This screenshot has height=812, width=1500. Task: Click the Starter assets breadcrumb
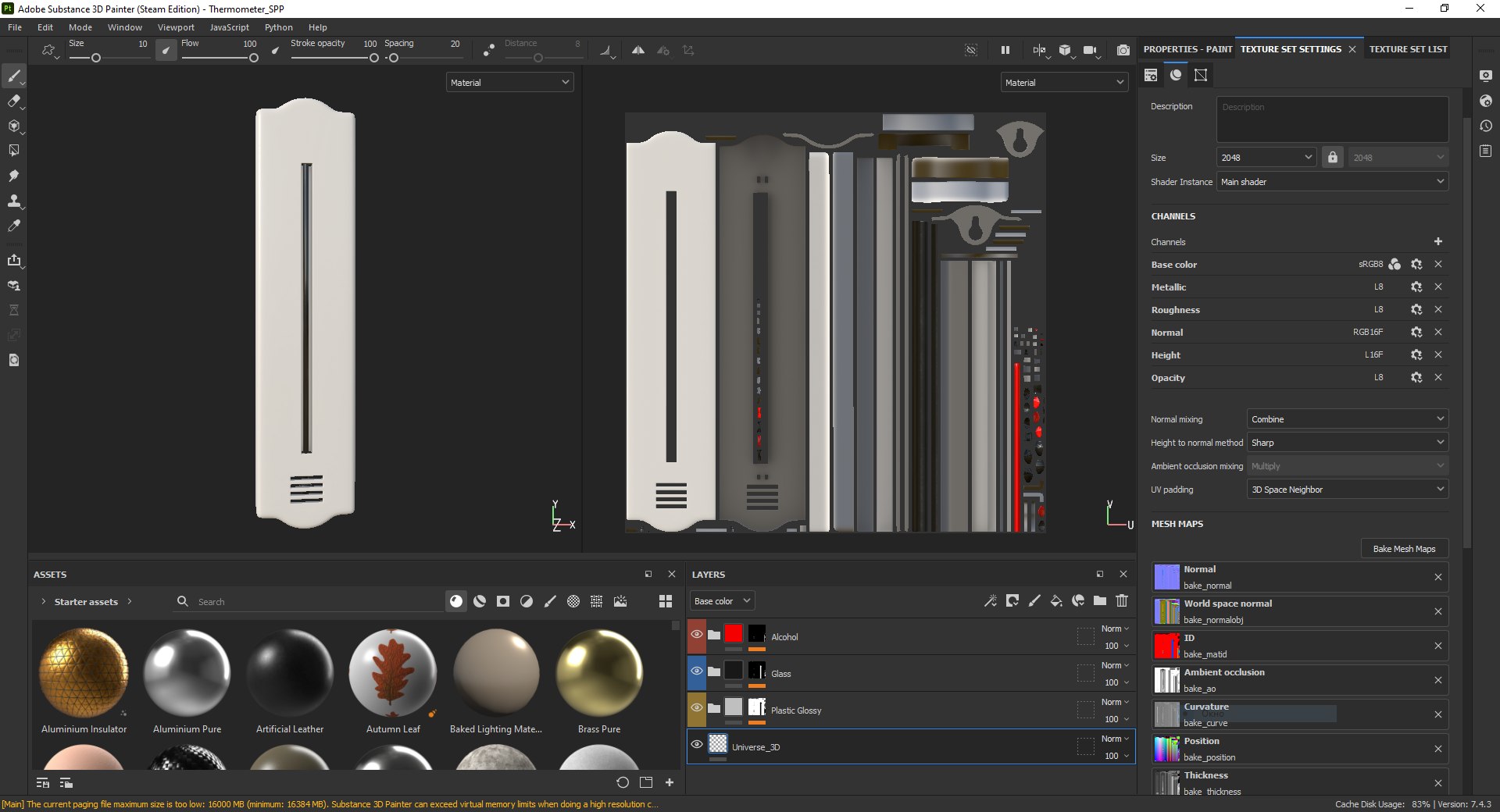pos(86,602)
